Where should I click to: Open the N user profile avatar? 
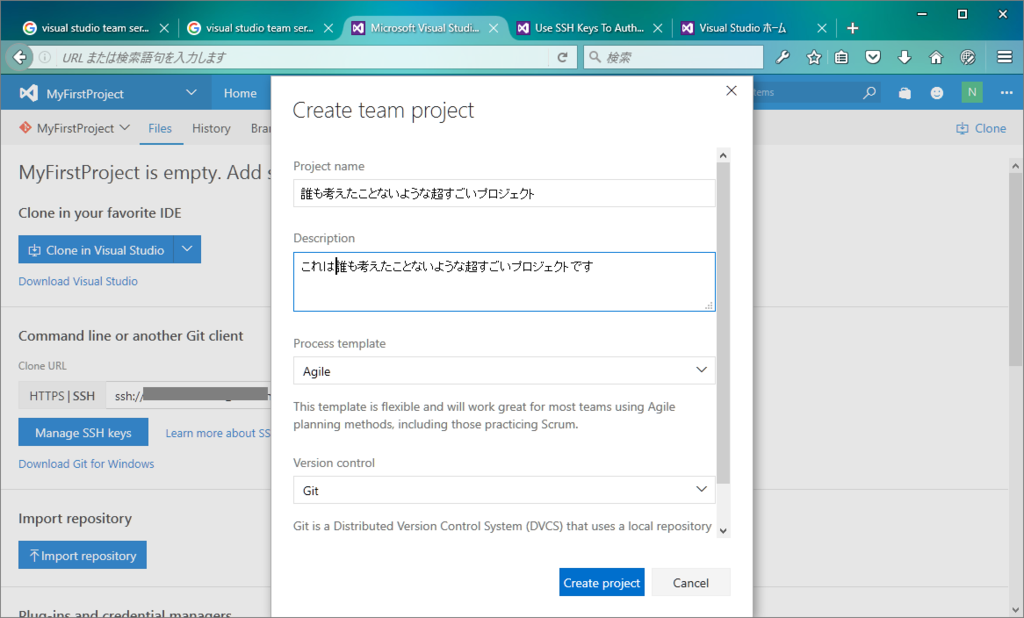pos(972,92)
